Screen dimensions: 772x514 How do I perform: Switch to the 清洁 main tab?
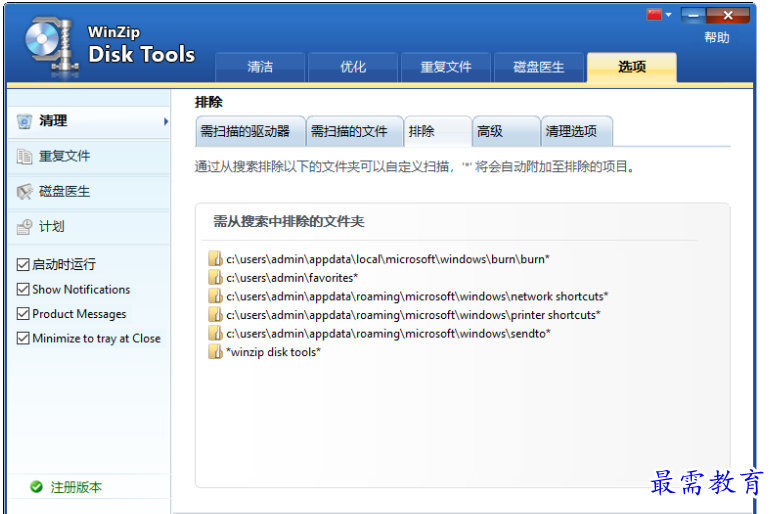(x=260, y=67)
